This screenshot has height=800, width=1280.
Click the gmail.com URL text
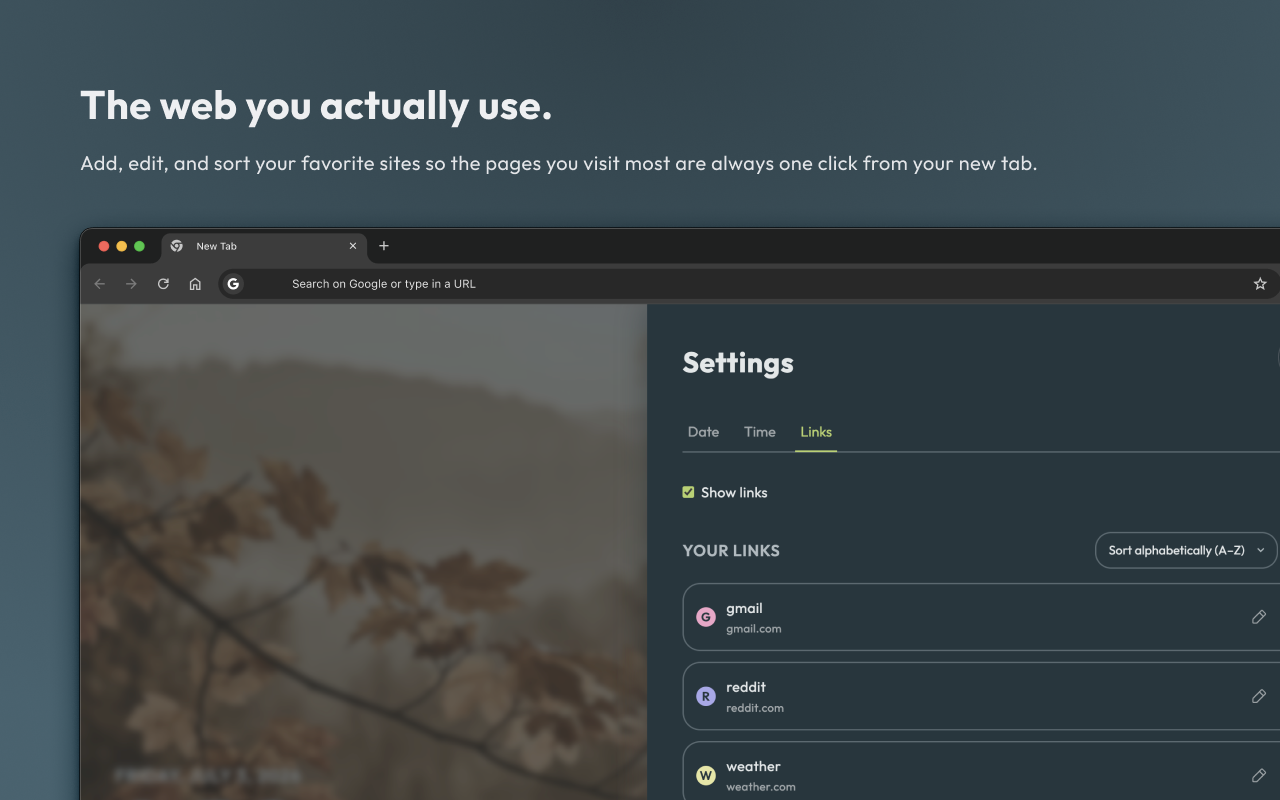(754, 629)
